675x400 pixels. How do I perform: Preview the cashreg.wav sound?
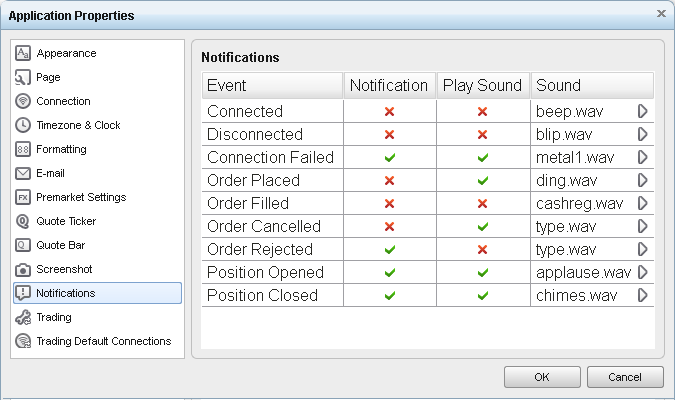click(x=643, y=203)
